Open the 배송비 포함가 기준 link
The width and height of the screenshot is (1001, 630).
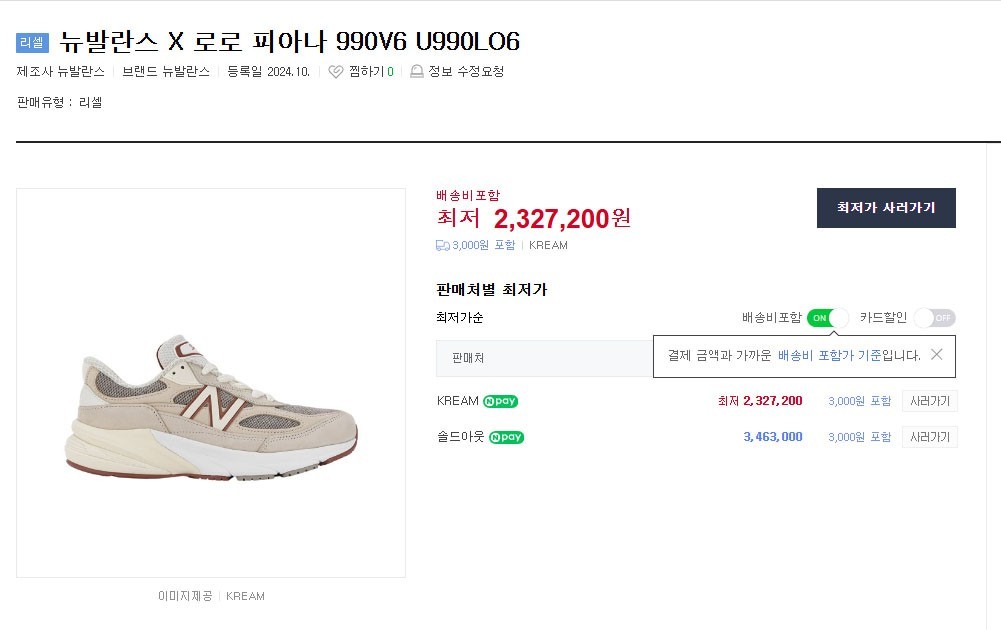[829, 355]
